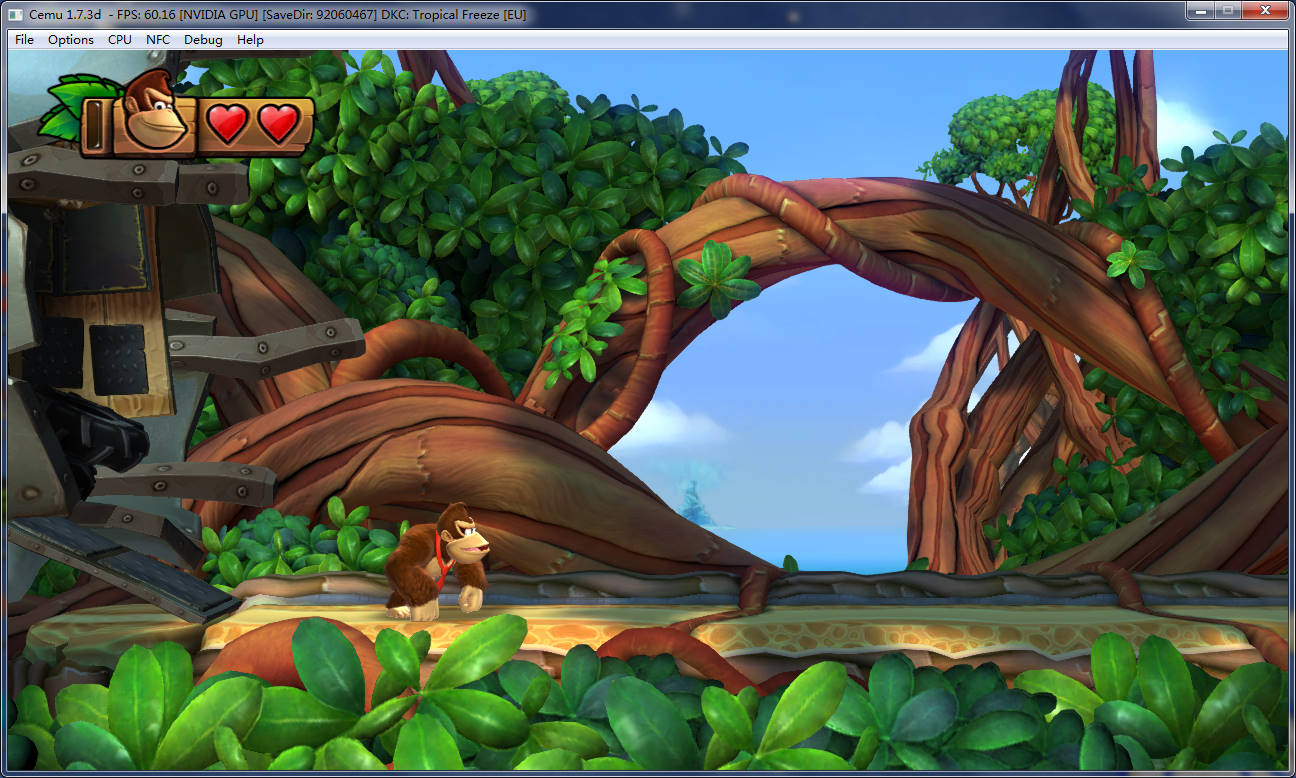Open the CPU menu
1296x778 pixels.
pyautogui.click(x=119, y=40)
